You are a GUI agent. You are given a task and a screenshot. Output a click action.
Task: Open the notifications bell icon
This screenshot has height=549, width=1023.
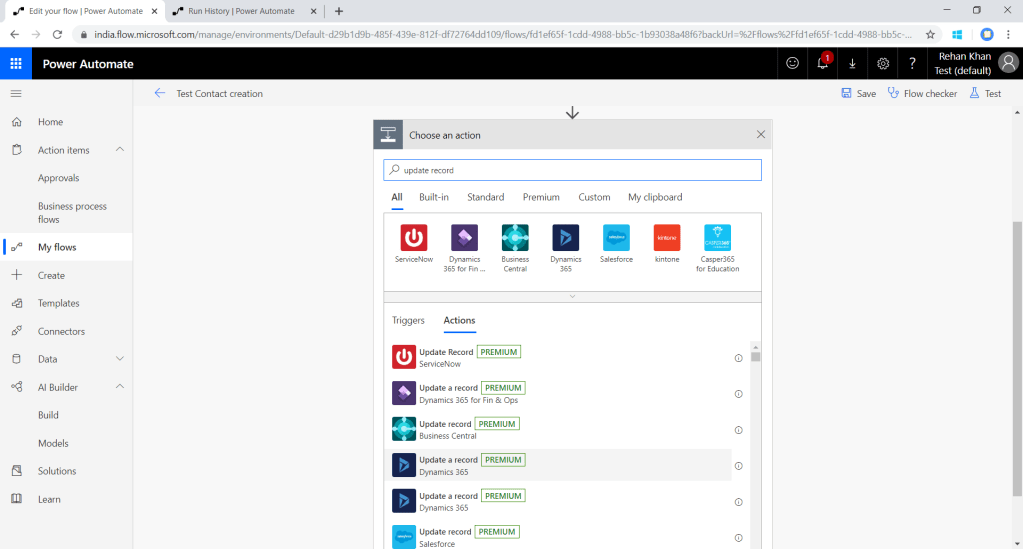point(822,64)
